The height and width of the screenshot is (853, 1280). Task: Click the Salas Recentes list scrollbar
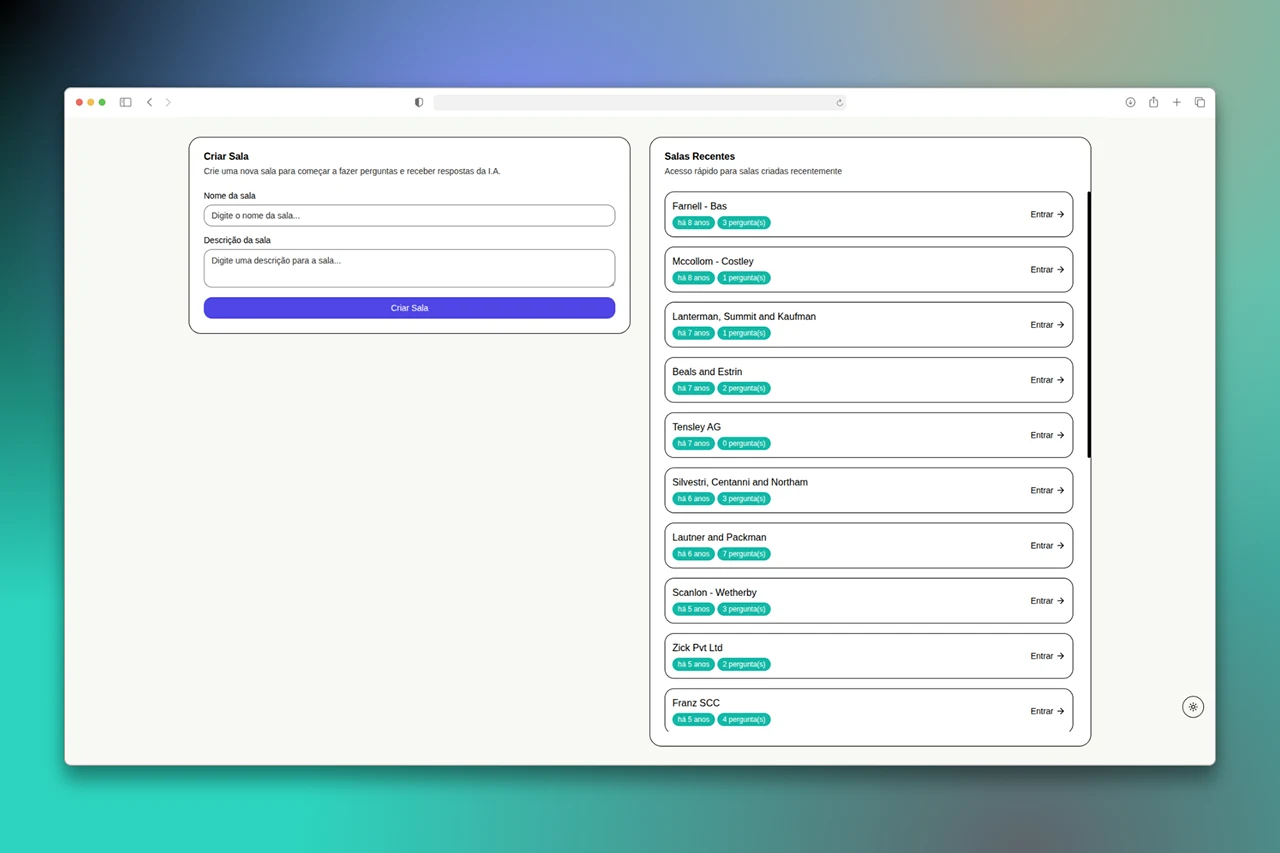pyautogui.click(x=1089, y=324)
